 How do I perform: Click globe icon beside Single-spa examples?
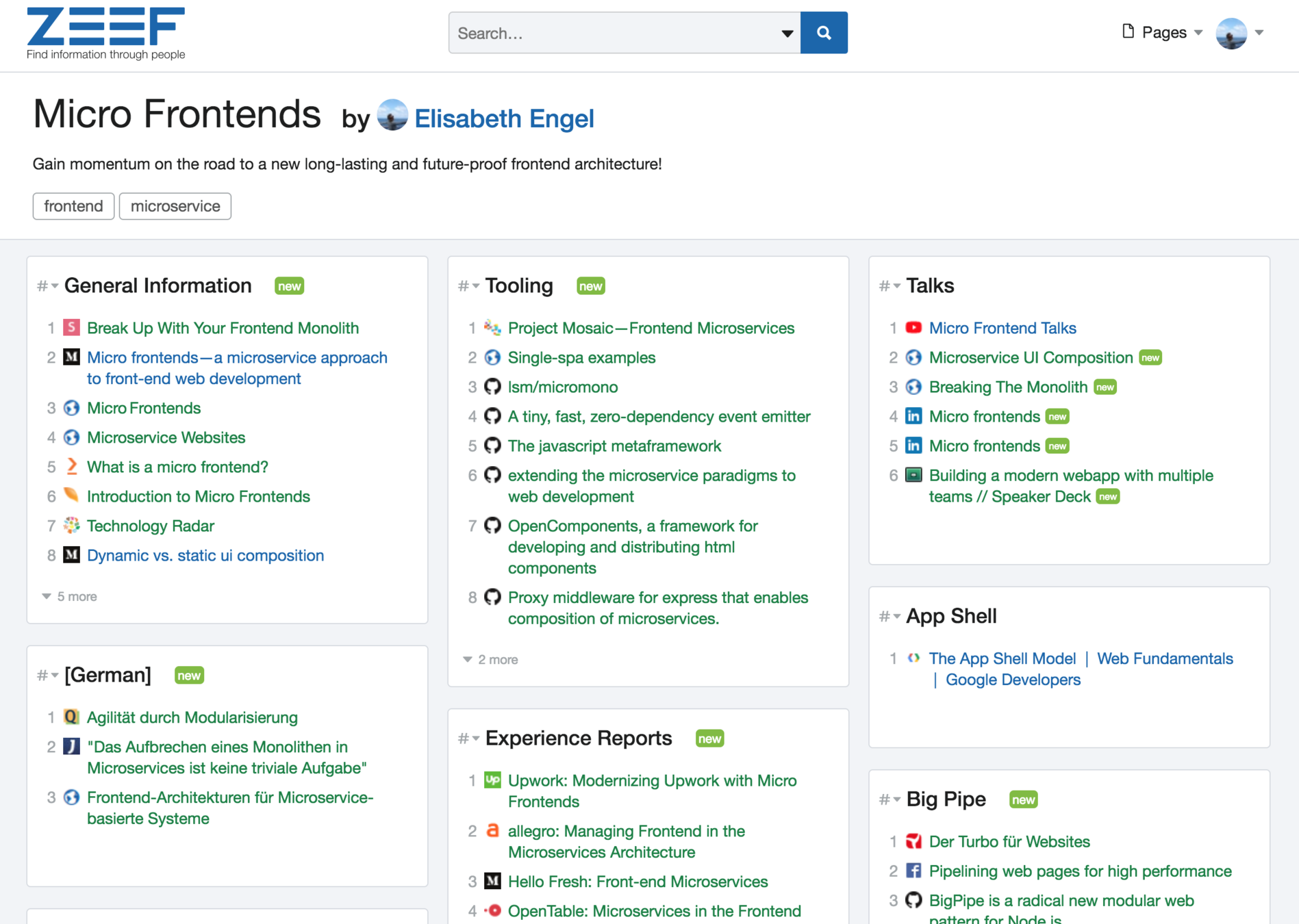pyautogui.click(x=492, y=357)
